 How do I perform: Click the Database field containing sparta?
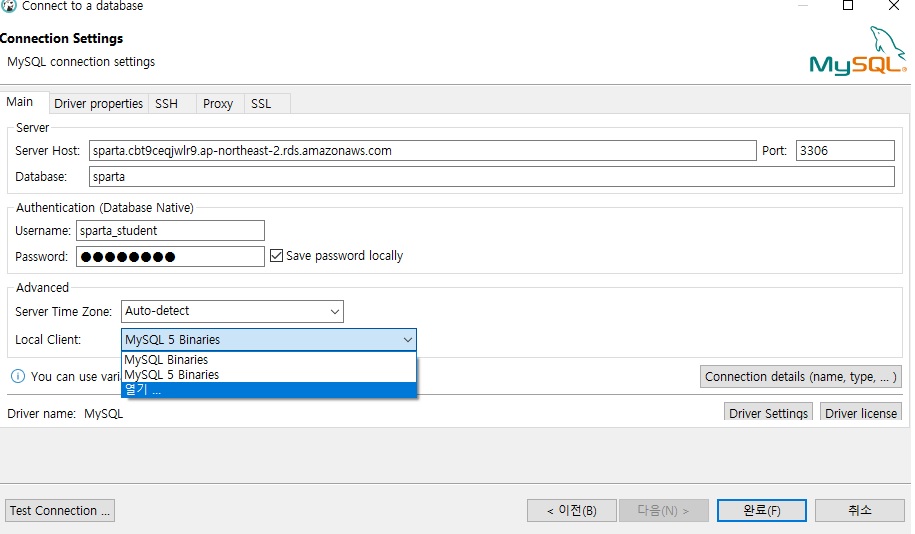point(491,177)
